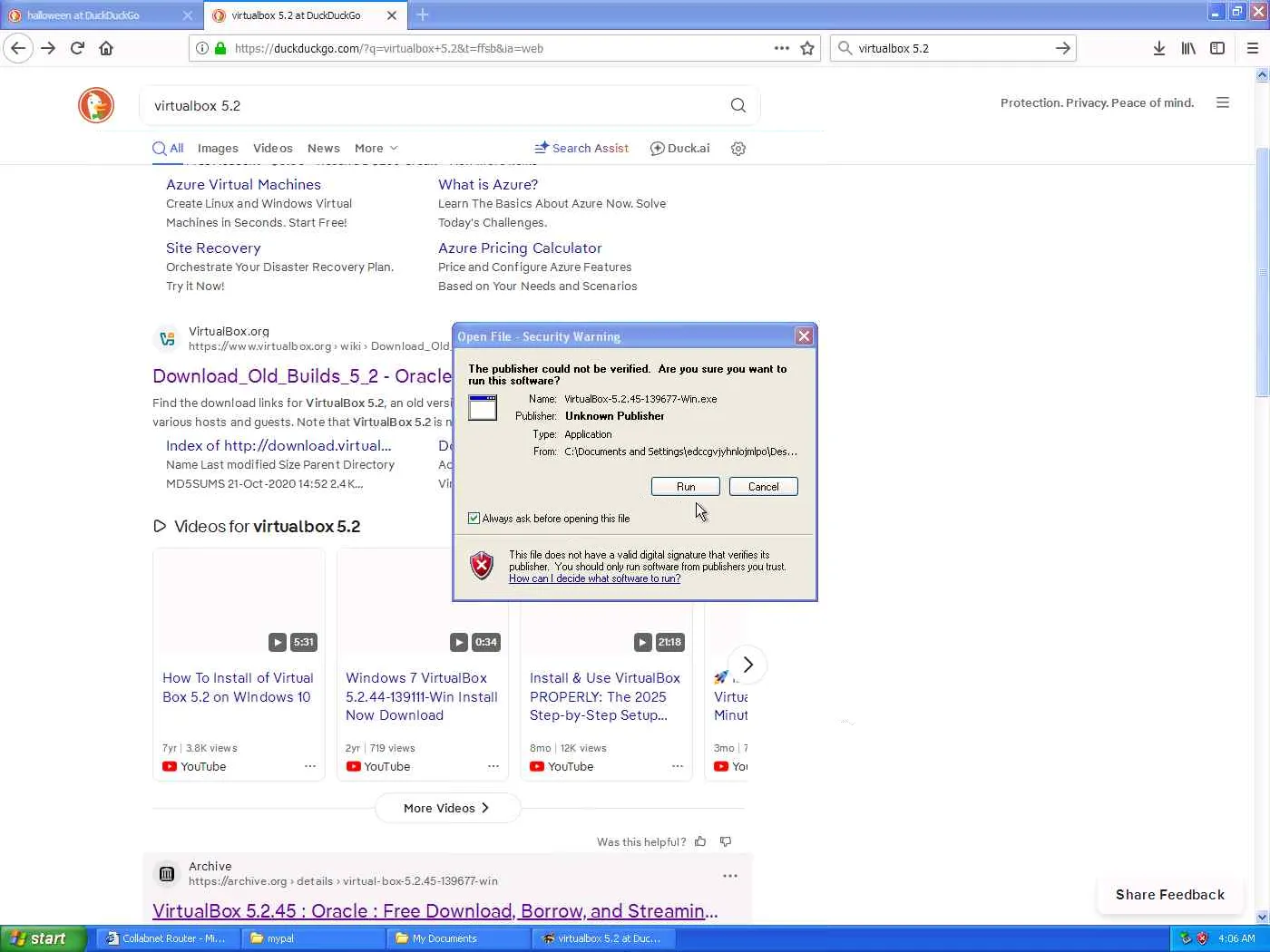Bookmark this page with the star icon
The height and width of the screenshot is (952, 1270).
(807, 48)
